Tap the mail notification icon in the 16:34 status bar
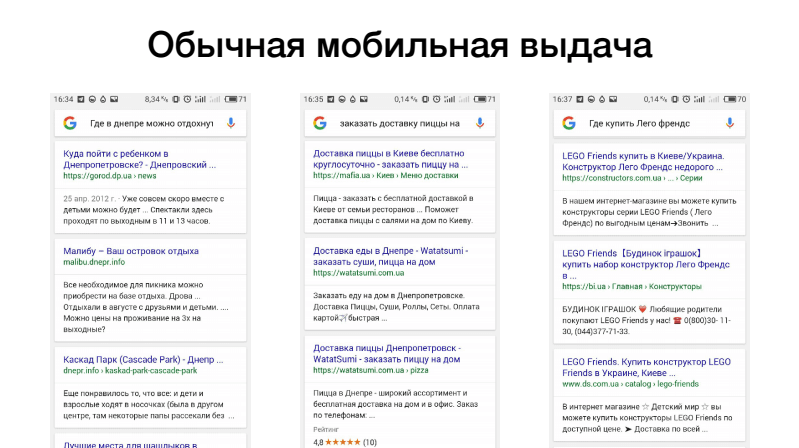 click(x=114, y=99)
